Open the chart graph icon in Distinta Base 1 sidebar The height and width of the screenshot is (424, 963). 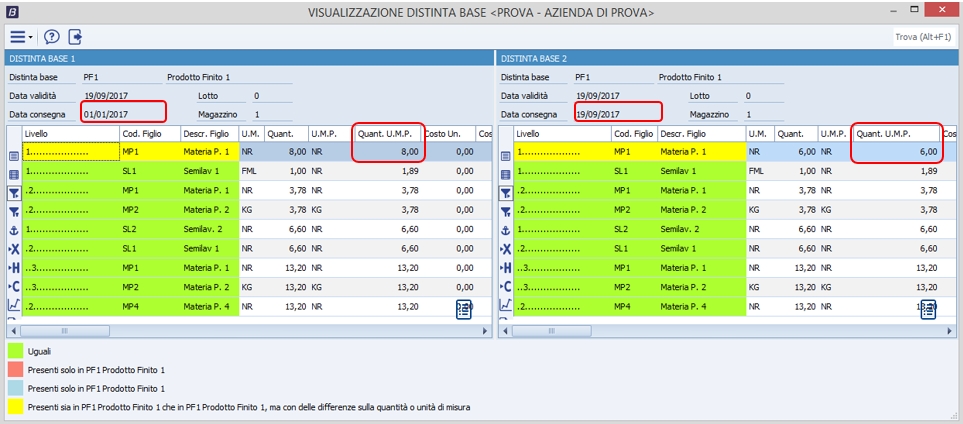click(x=14, y=304)
